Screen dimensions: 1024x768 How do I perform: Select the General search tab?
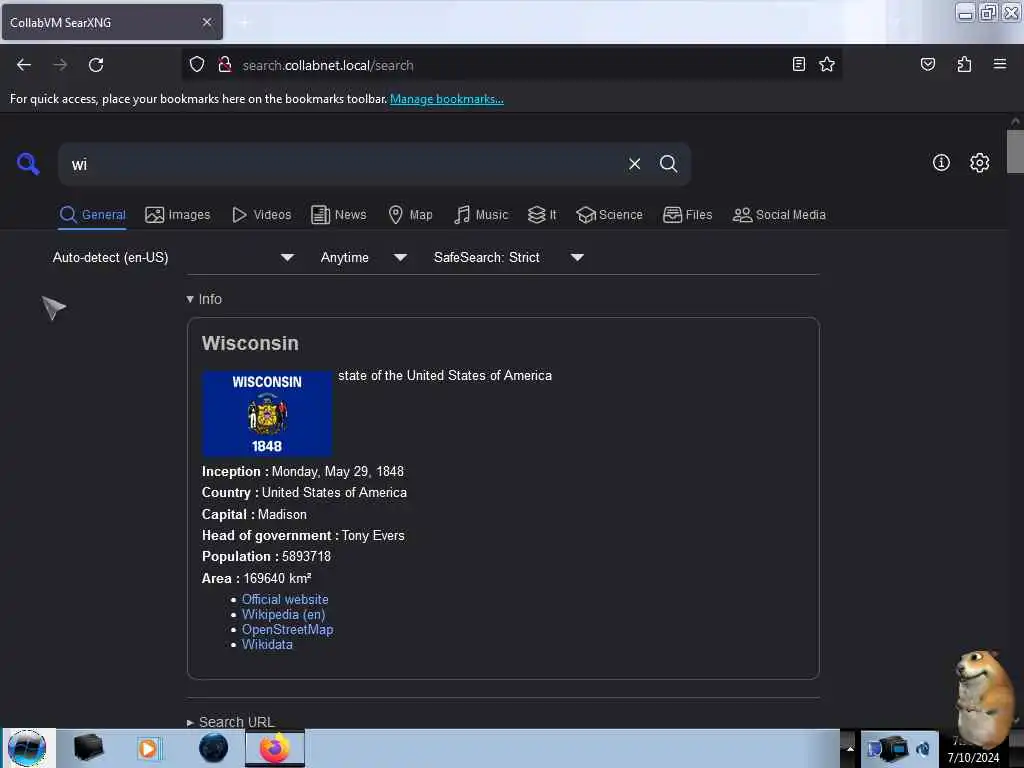(93, 215)
